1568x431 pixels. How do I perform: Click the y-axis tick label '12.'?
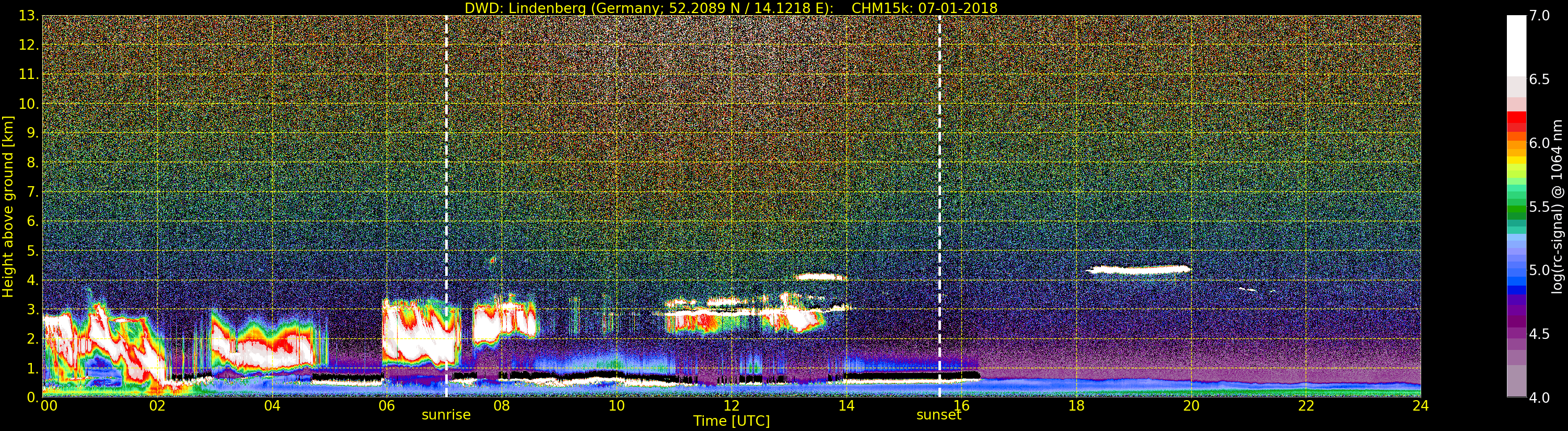coord(29,45)
